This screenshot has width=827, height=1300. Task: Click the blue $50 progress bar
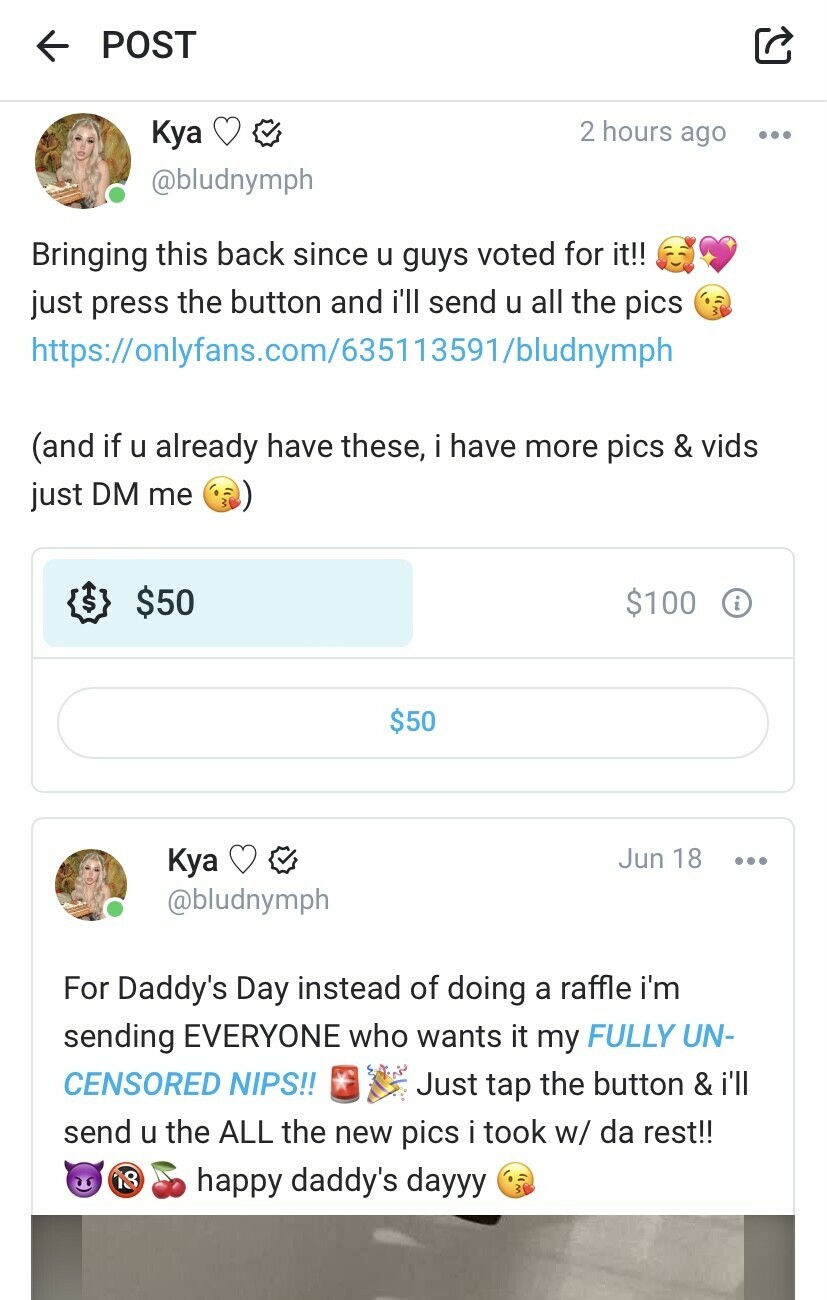click(x=228, y=603)
